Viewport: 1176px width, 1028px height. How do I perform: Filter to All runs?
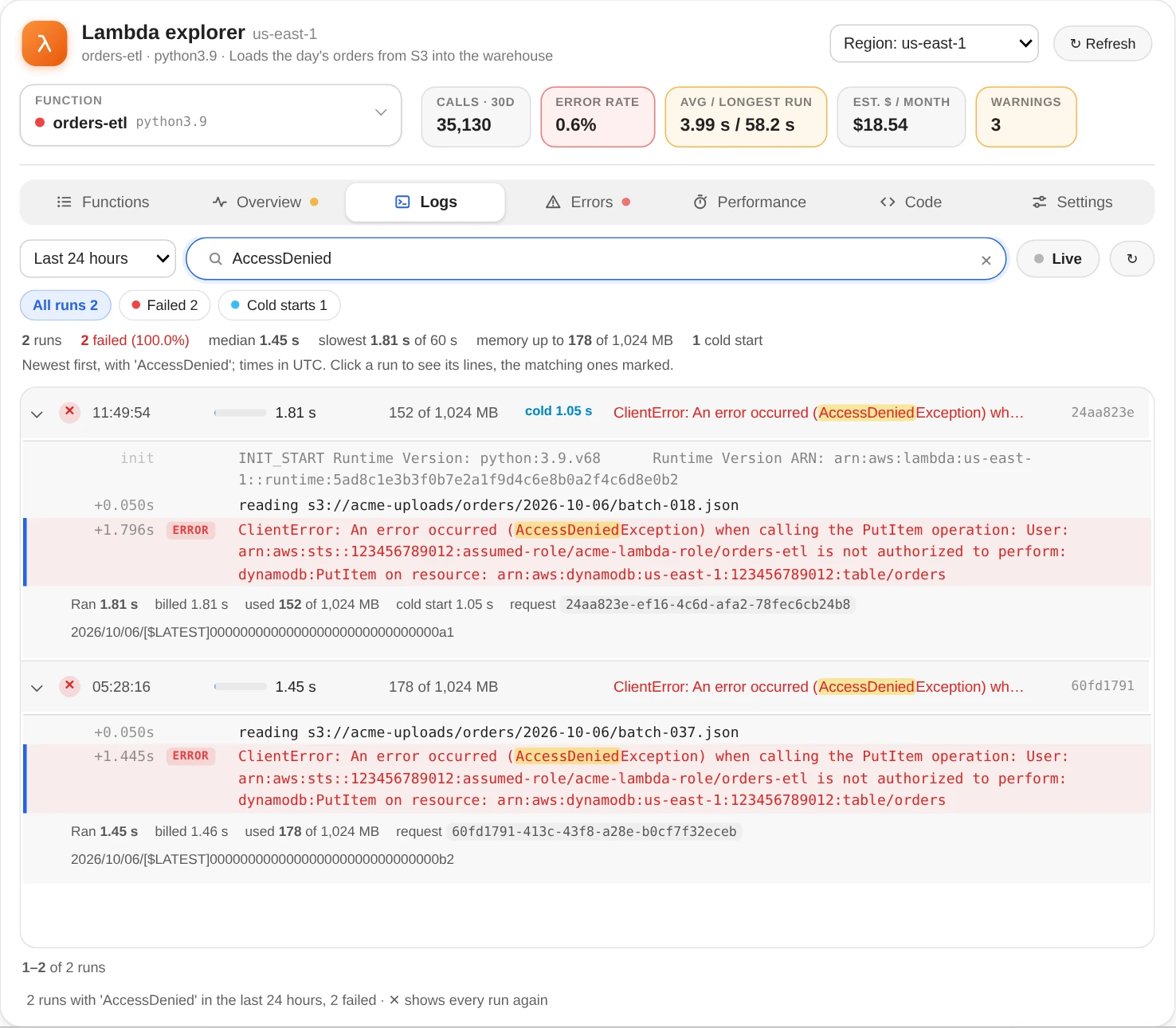coord(65,305)
